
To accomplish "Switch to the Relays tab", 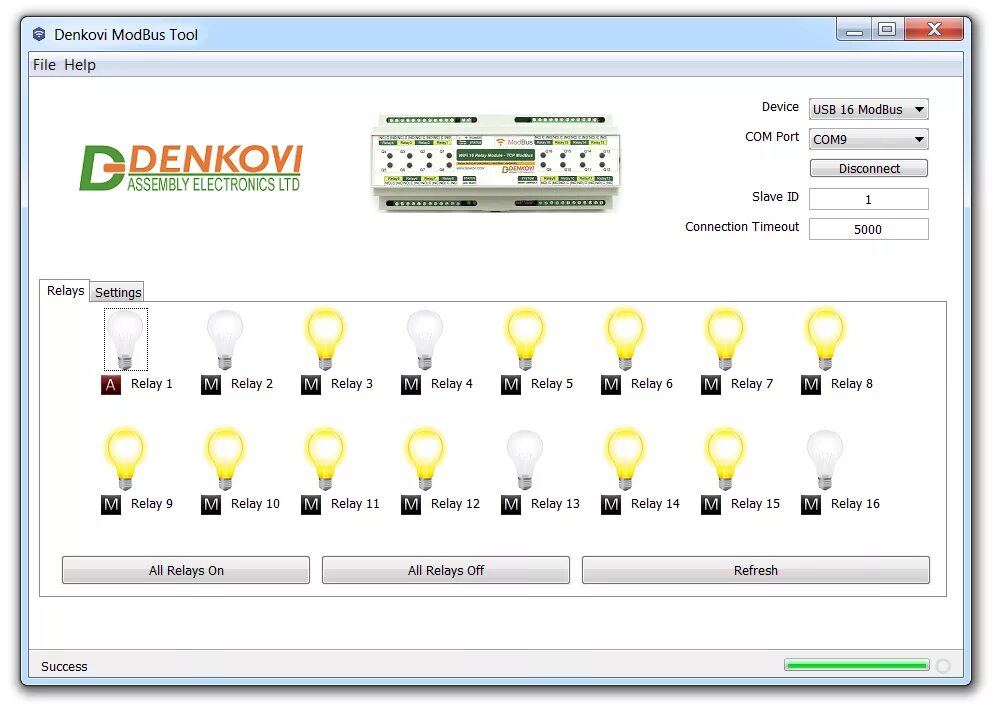I will pos(65,290).
